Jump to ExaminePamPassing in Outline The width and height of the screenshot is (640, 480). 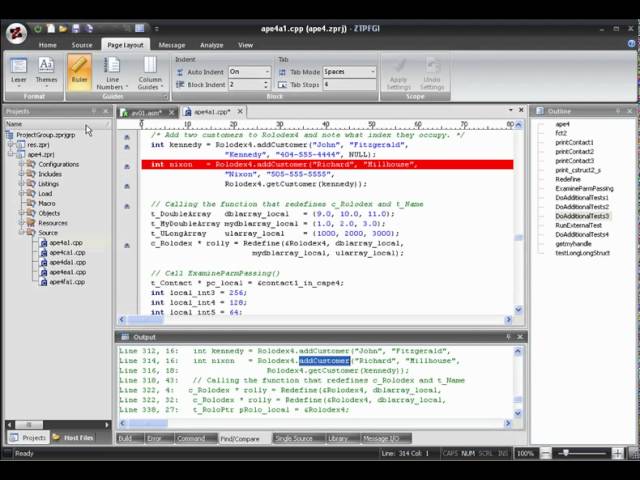[584, 189]
